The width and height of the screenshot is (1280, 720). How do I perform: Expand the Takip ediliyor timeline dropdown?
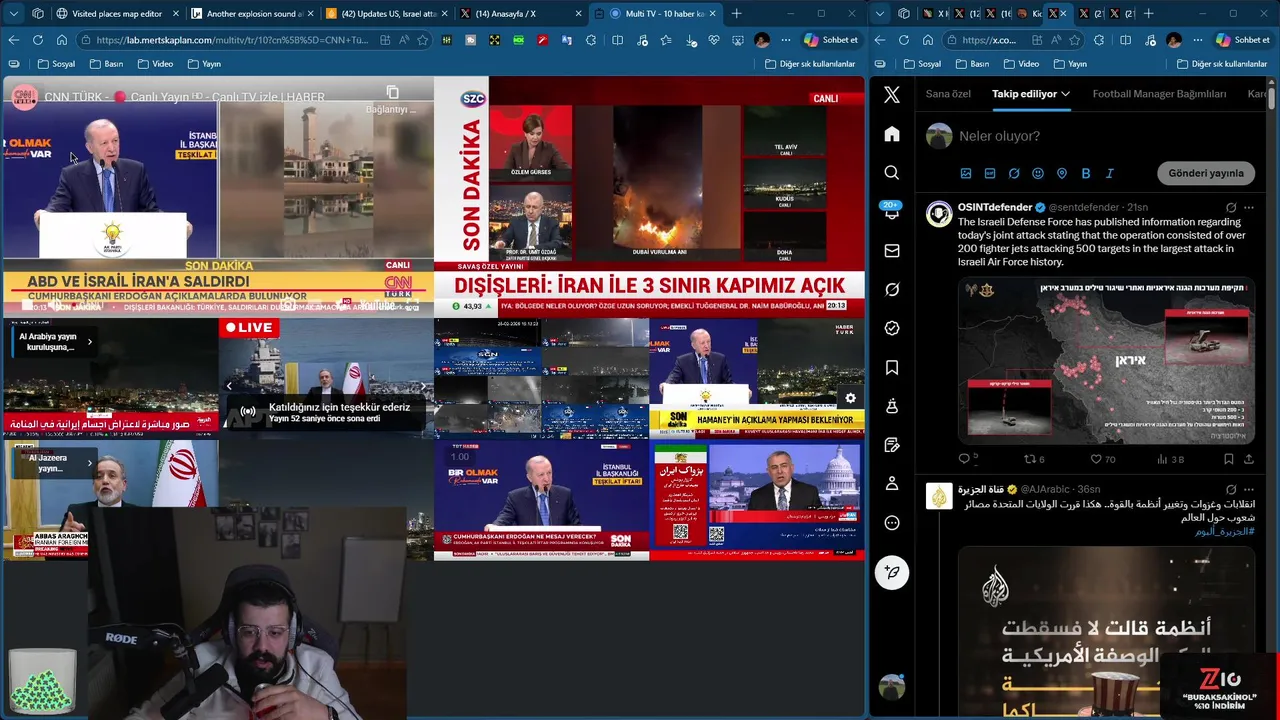pyautogui.click(x=1066, y=94)
